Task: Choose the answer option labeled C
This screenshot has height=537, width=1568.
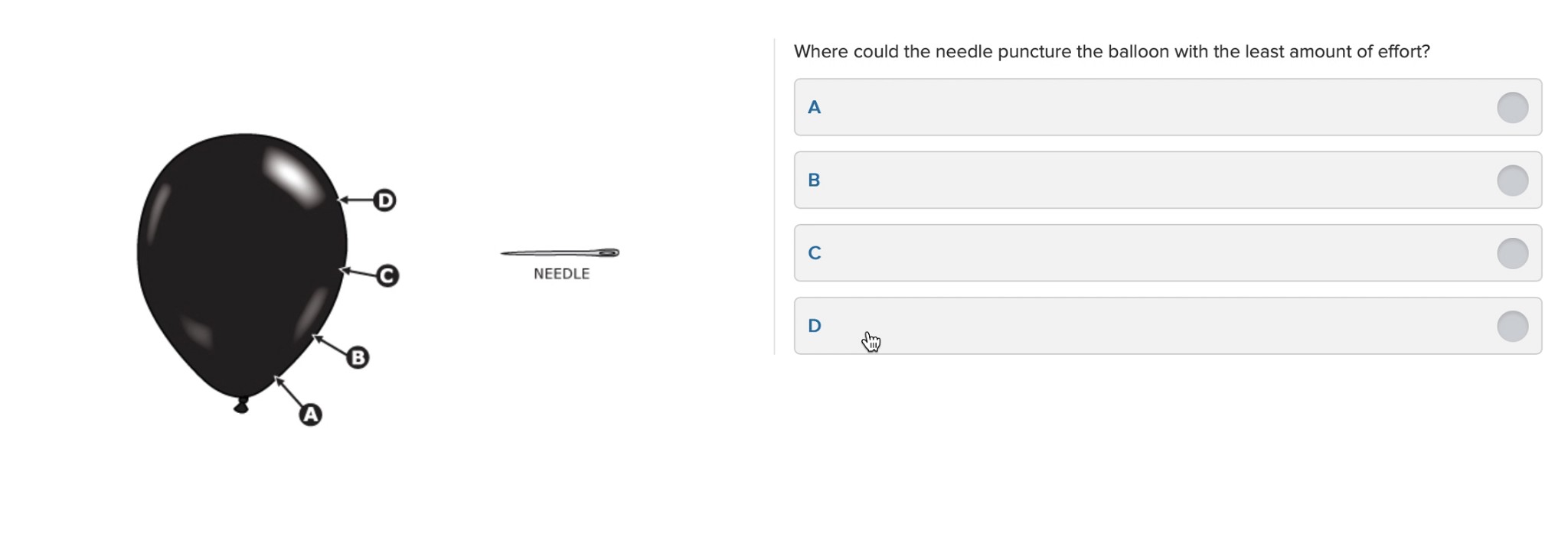Action: (1168, 253)
